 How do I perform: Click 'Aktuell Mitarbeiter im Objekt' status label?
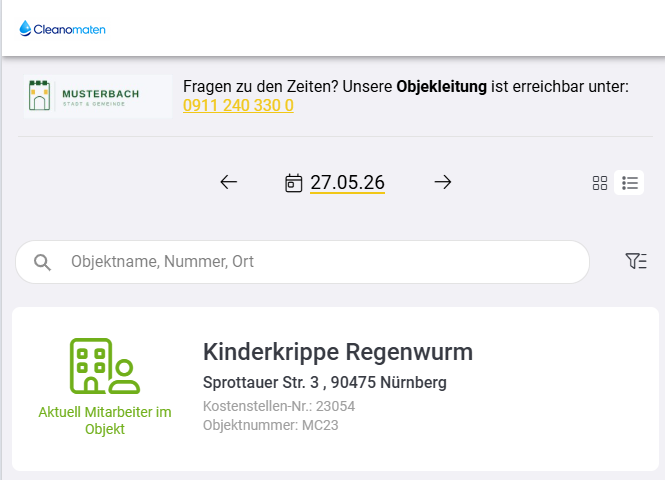[105, 420]
